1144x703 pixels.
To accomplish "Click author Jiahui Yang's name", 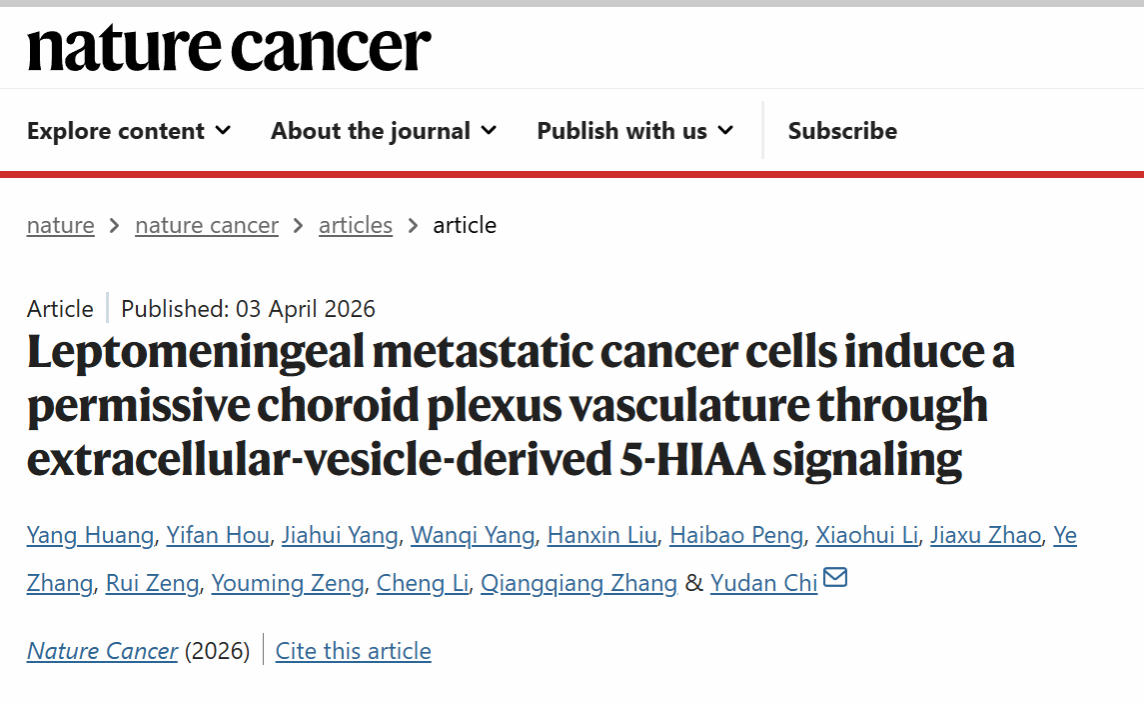I will 340,536.
